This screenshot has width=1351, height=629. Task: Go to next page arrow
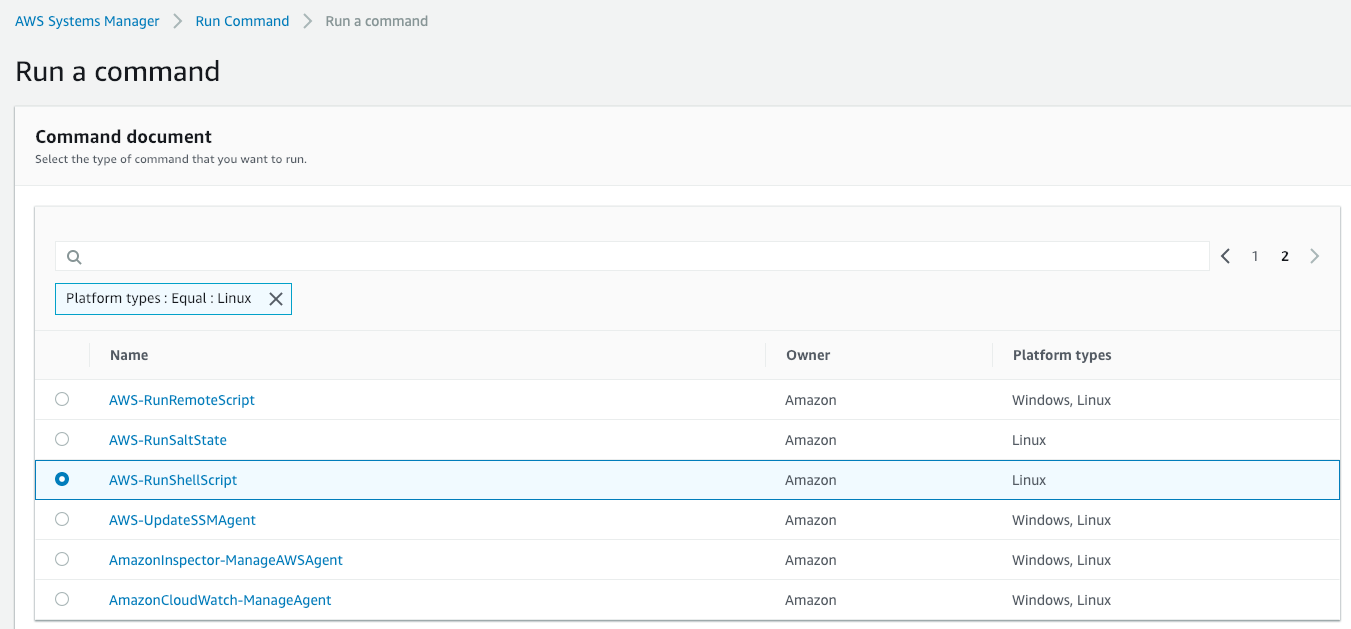click(1314, 256)
